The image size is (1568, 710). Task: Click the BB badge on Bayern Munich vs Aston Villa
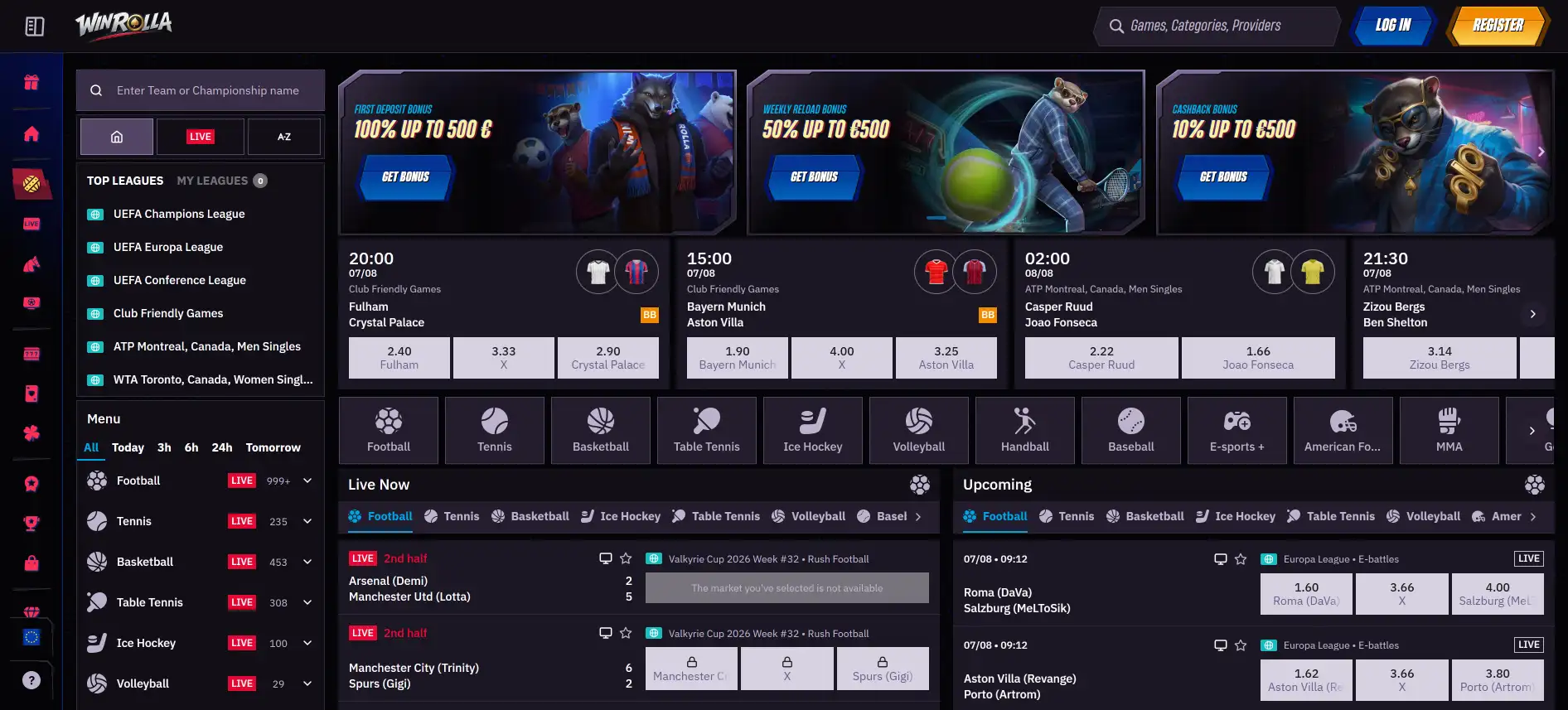pyautogui.click(x=988, y=315)
